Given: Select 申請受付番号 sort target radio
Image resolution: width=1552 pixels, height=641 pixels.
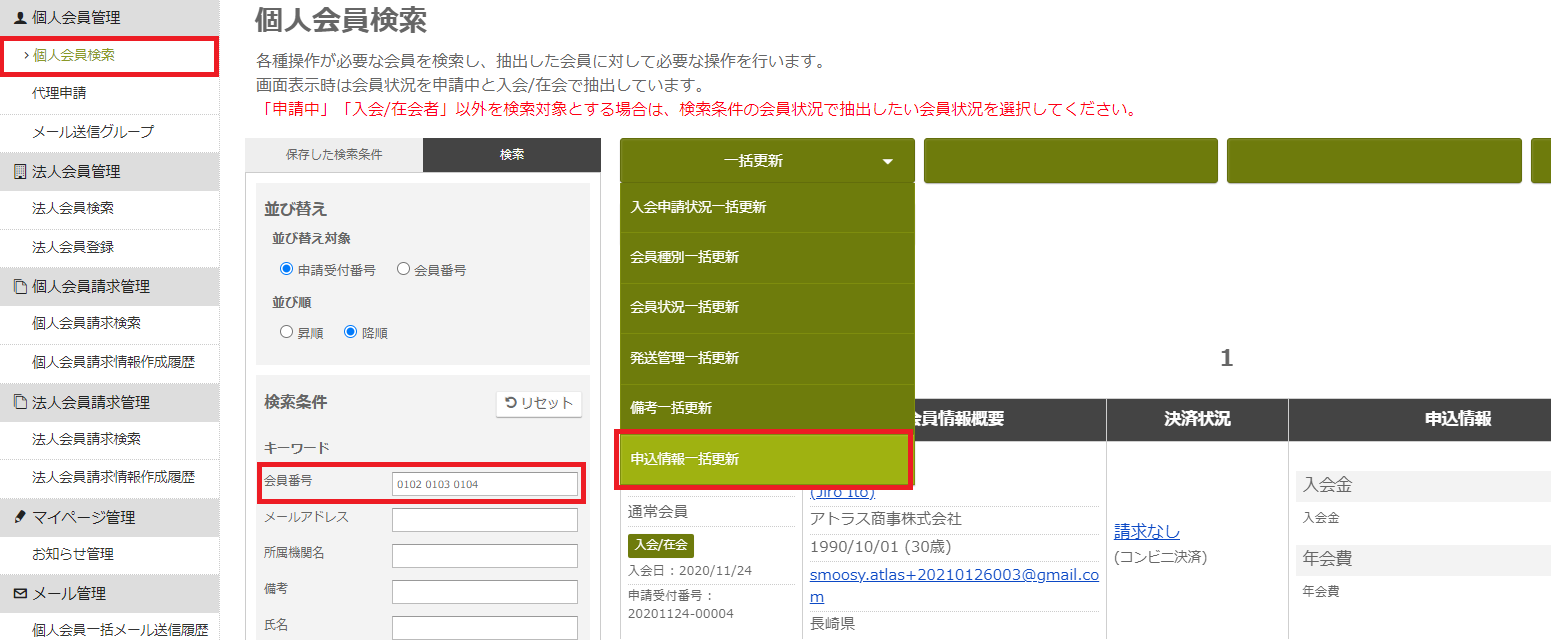Looking at the screenshot, I should (287, 269).
